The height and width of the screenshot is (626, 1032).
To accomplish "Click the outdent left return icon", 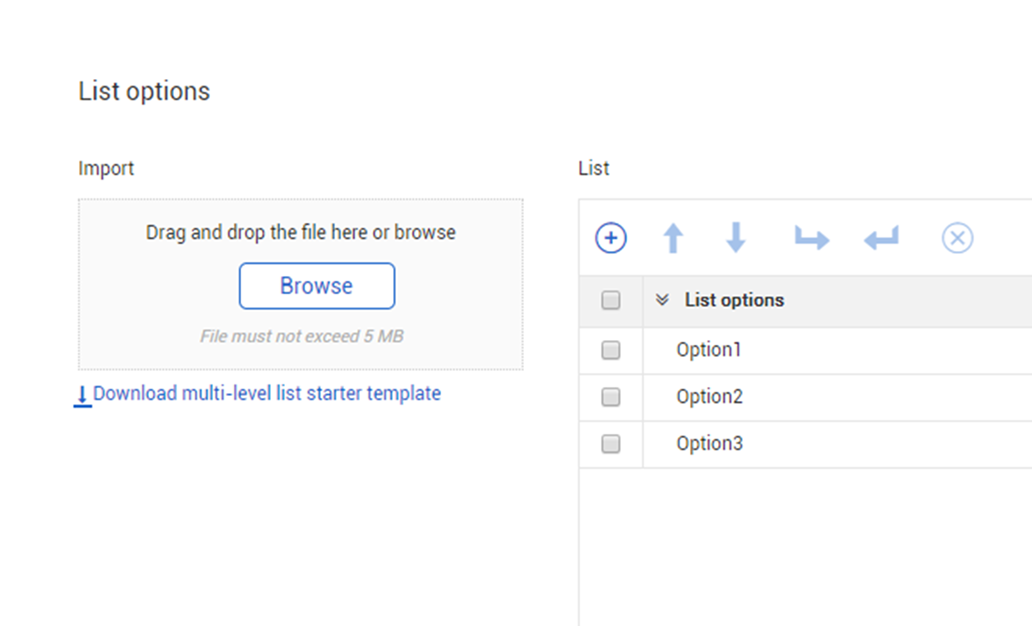I will (x=881, y=238).
